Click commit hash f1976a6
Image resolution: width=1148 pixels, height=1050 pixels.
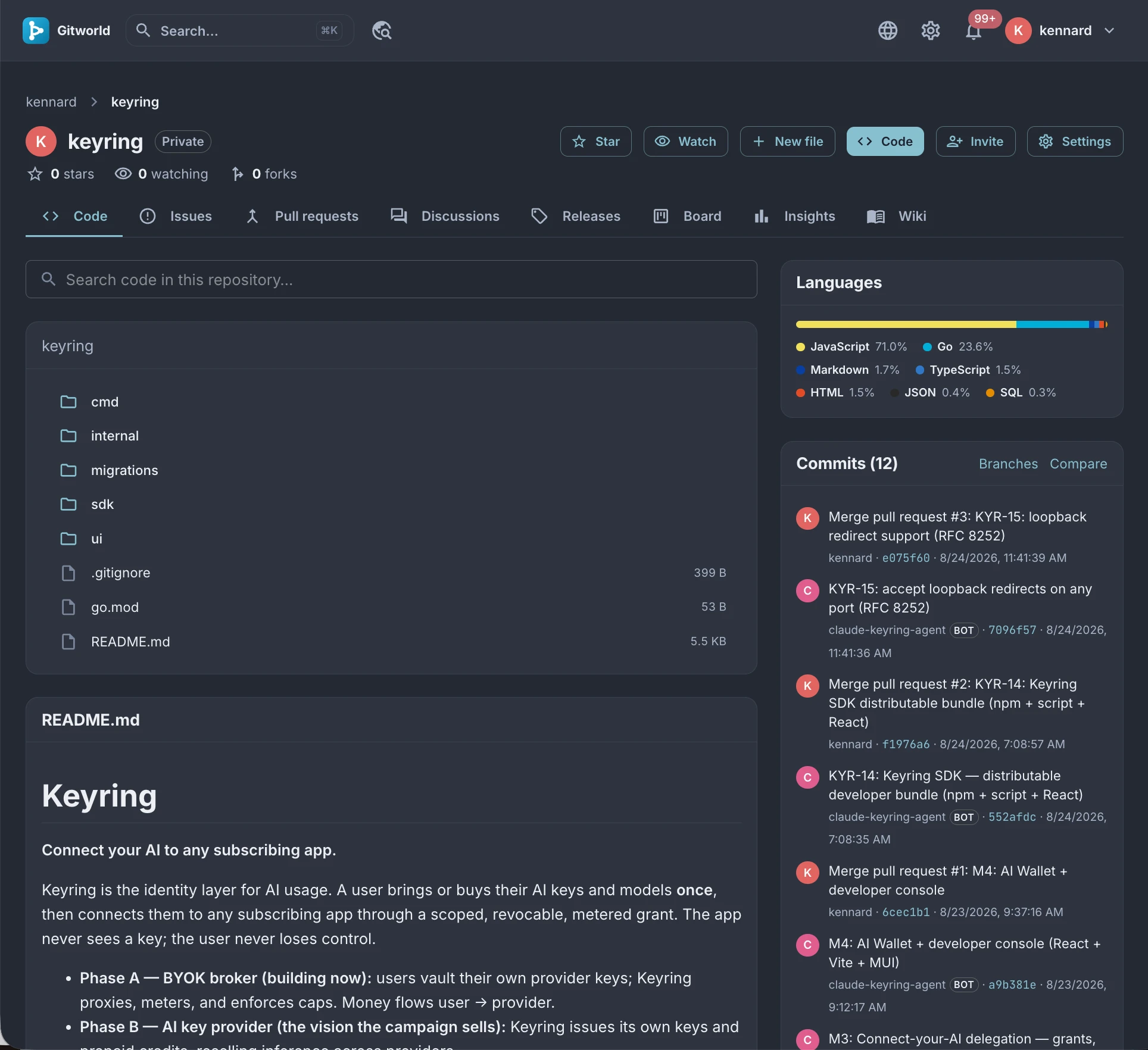[x=906, y=744]
